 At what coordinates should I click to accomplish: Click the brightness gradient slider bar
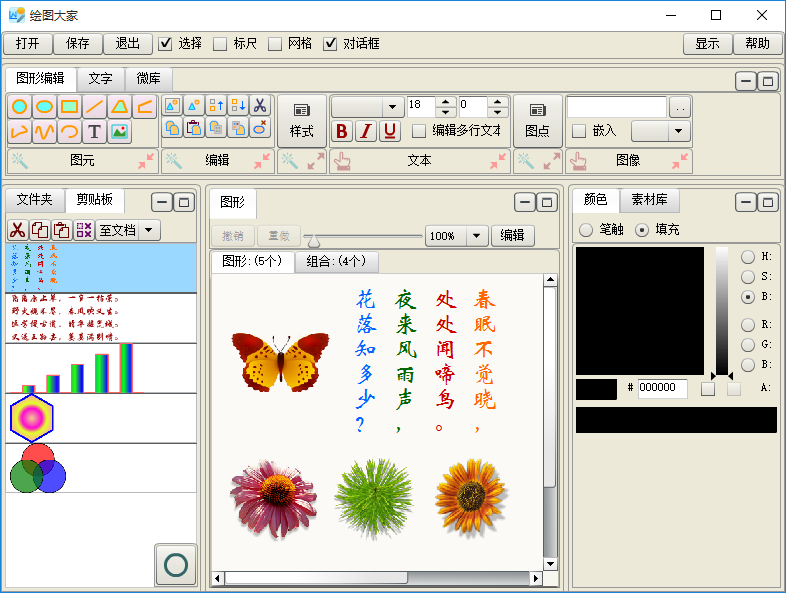[722, 311]
